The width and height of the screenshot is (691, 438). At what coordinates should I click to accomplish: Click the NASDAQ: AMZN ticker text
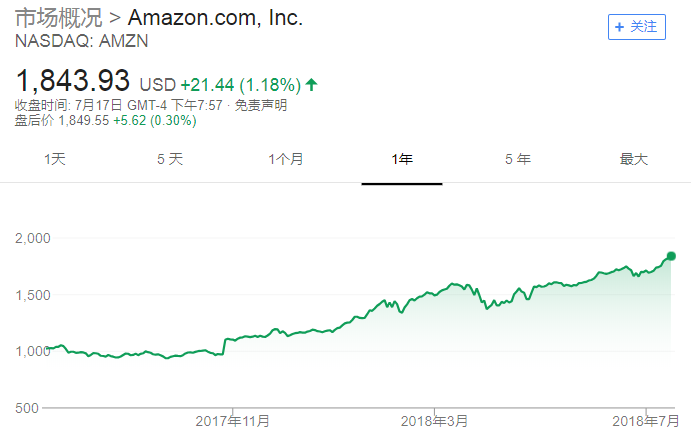(x=70, y=41)
